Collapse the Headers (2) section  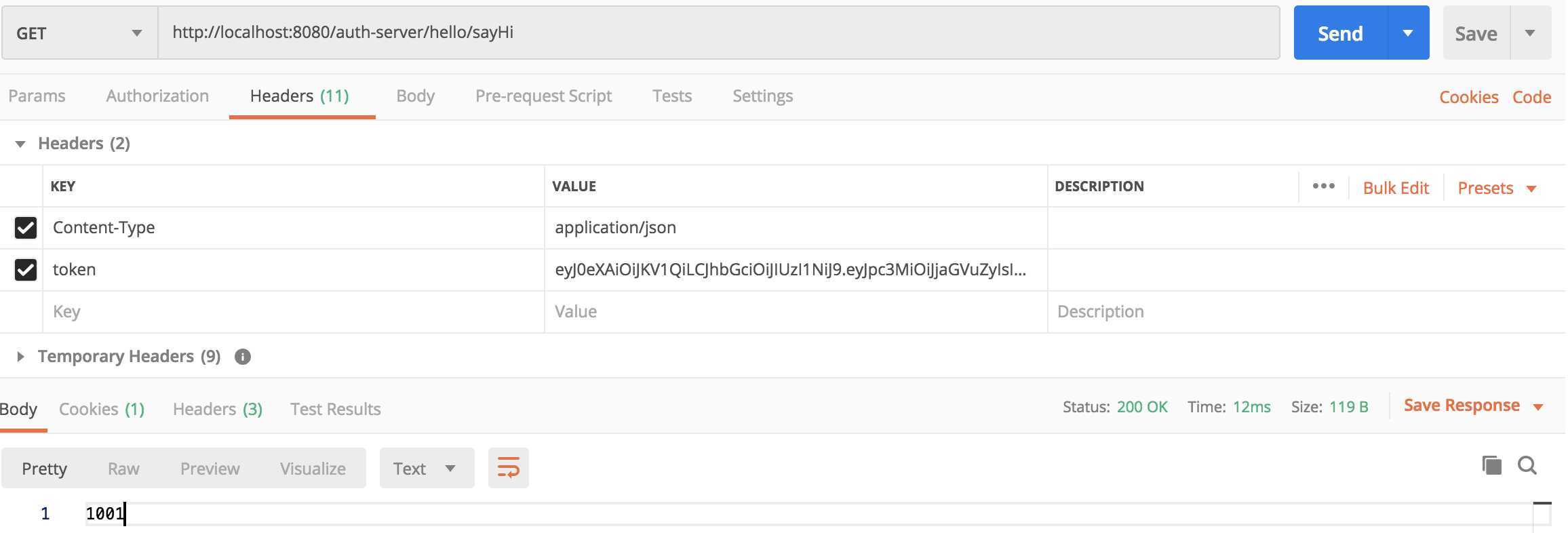20,144
